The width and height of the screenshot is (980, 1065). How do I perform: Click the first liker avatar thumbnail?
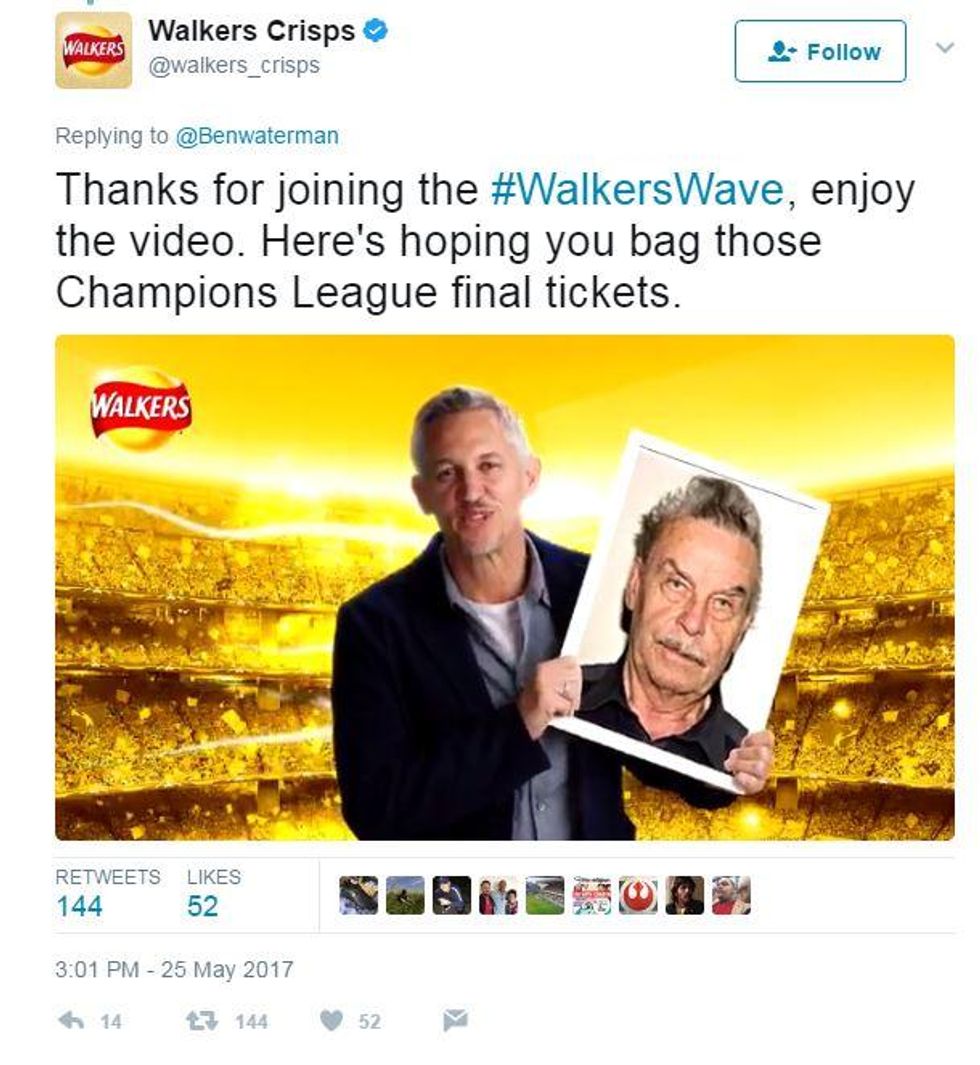[x=359, y=895]
